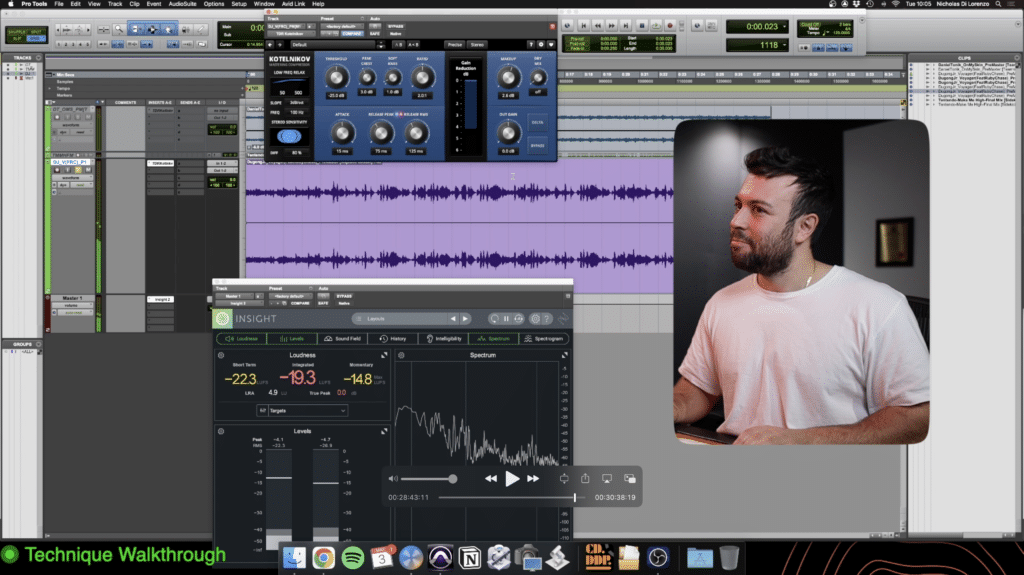Click the Insight pause metering icon
The width and height of the screenshot is (1024, 575).
pos(506,318)
